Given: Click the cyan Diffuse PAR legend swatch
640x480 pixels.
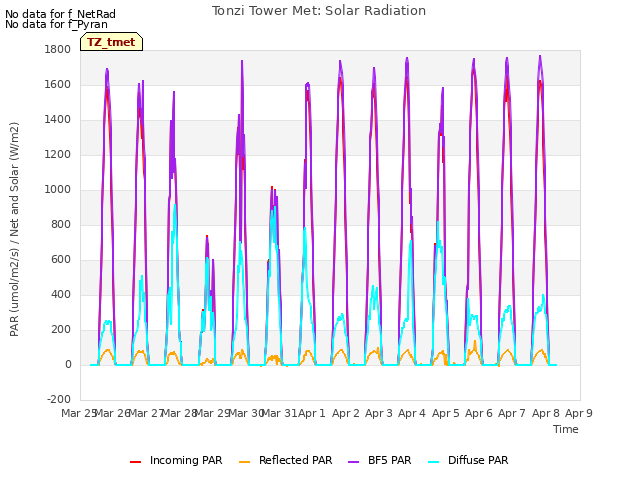Looking at the screenshot, I should [x=434, y=461].
